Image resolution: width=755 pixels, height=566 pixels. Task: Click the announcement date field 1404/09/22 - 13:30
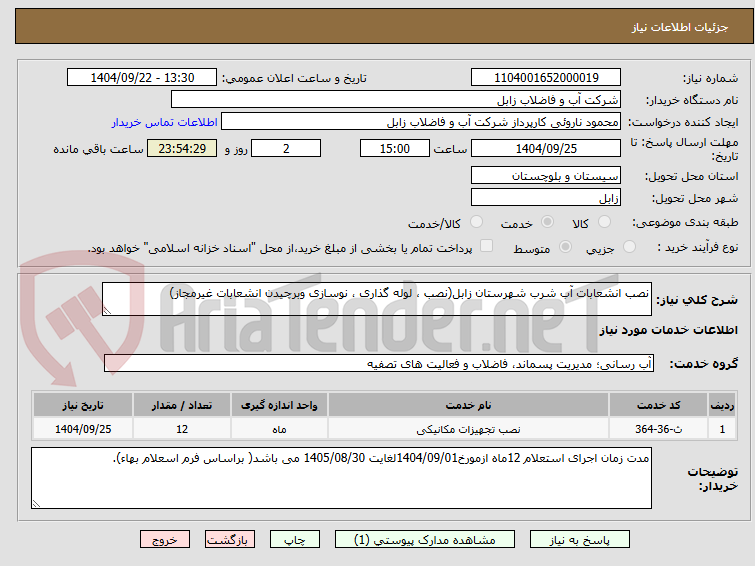(142, 78)
